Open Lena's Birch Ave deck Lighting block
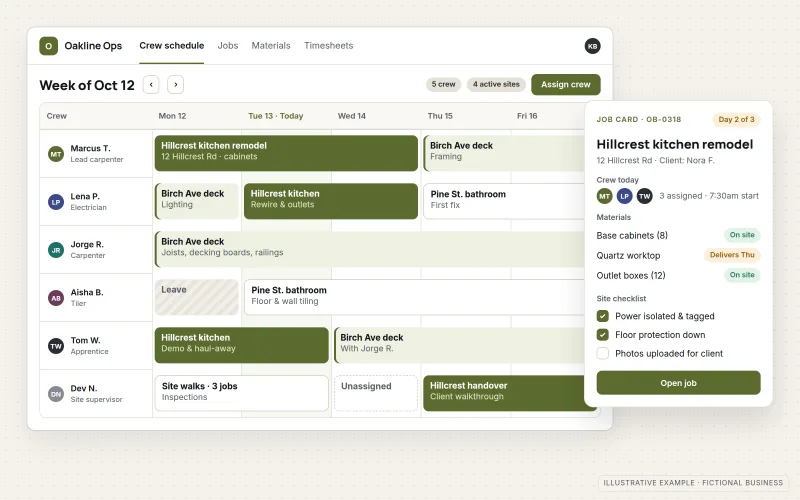 196,201
